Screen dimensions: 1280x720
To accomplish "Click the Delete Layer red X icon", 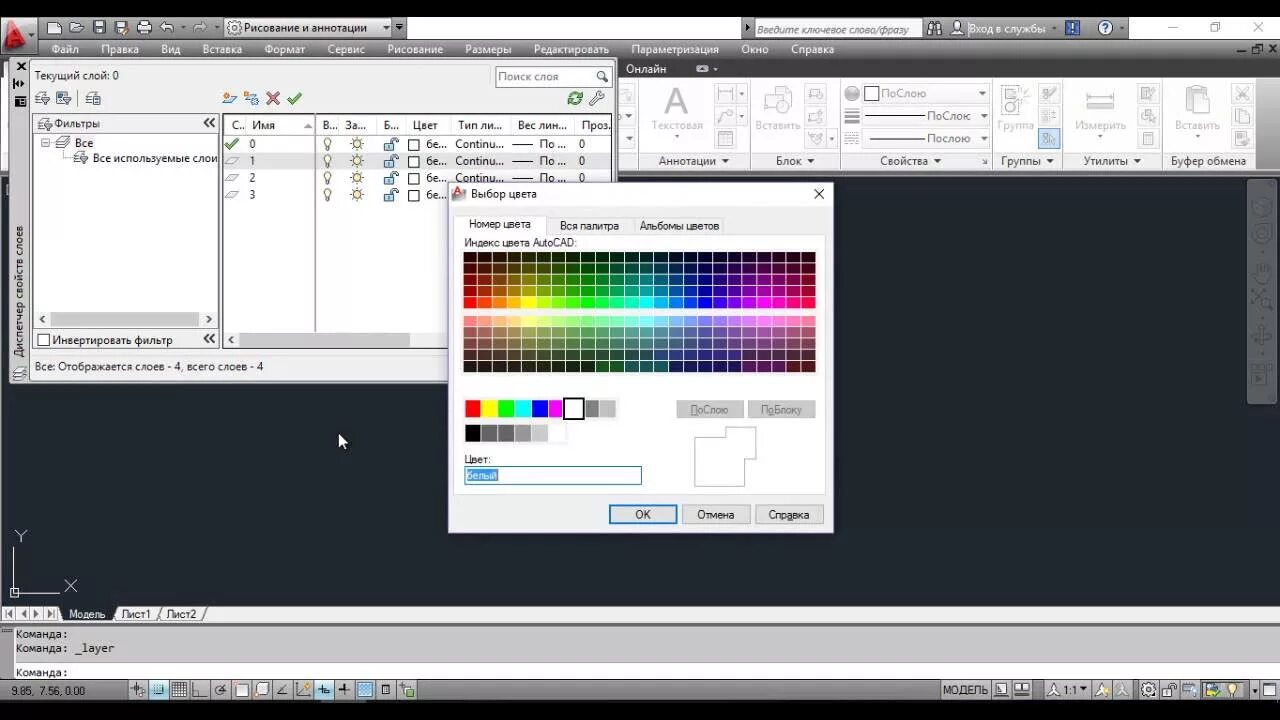I will 272,98.
